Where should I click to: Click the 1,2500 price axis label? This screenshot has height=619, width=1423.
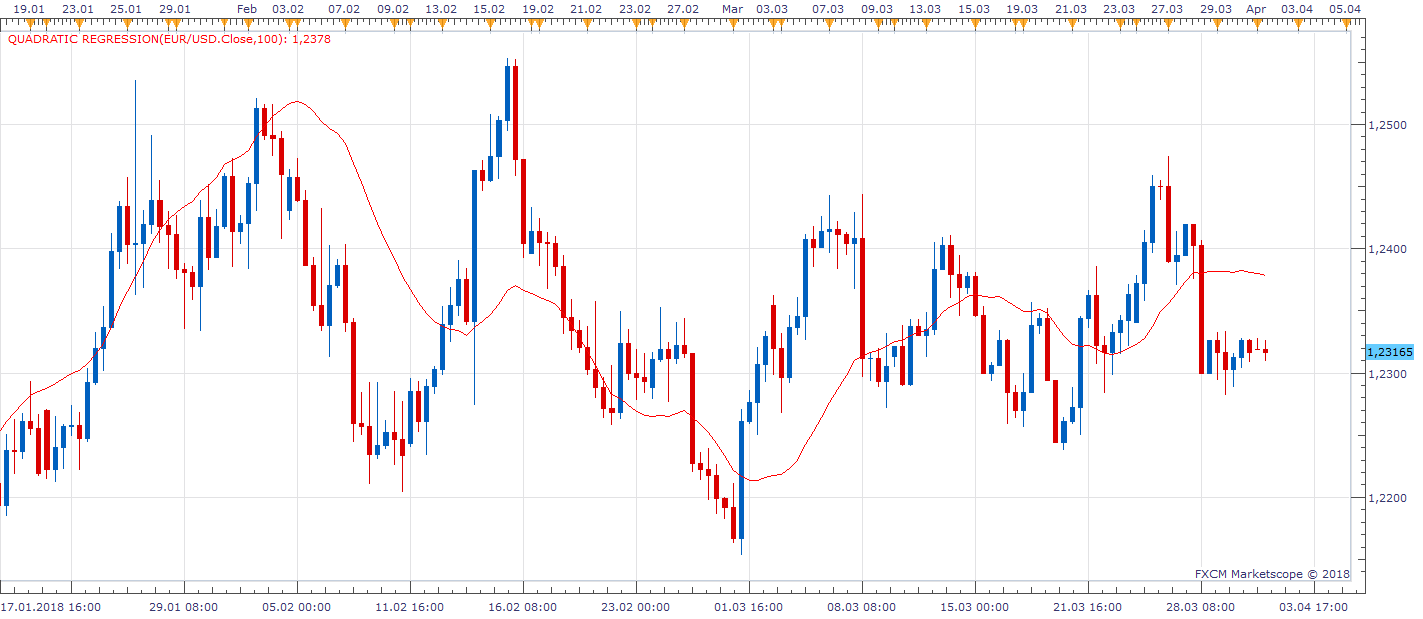pos(1387,125)
